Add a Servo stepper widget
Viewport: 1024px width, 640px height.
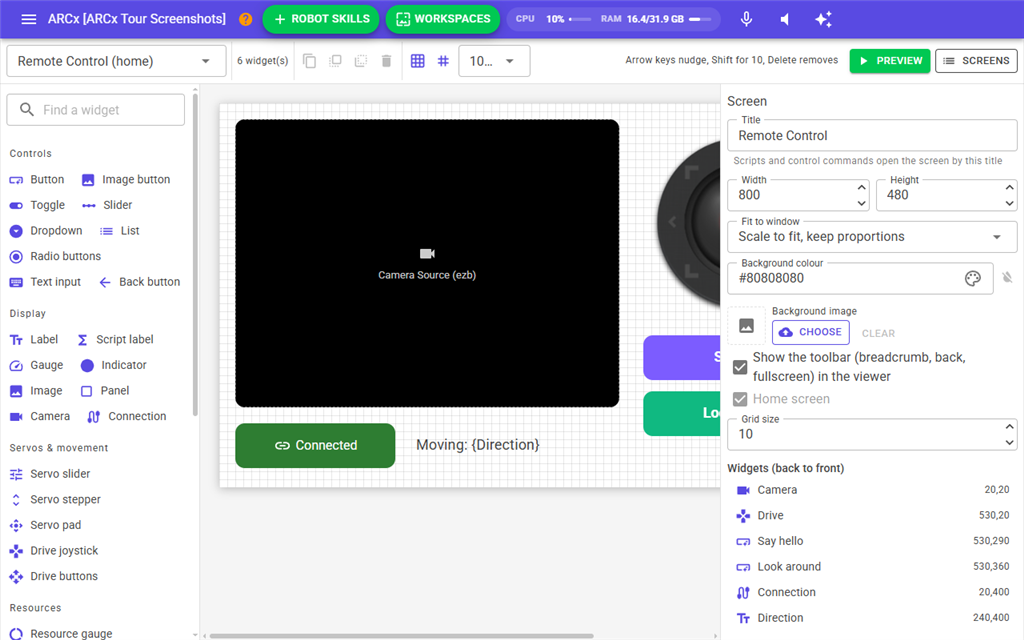click(56, 499)
